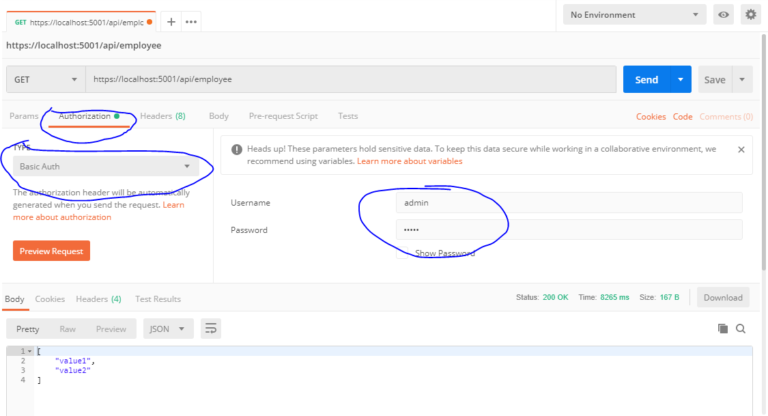
Task: Expand the JSON format dropdown
Action: [x=169, y=328]
